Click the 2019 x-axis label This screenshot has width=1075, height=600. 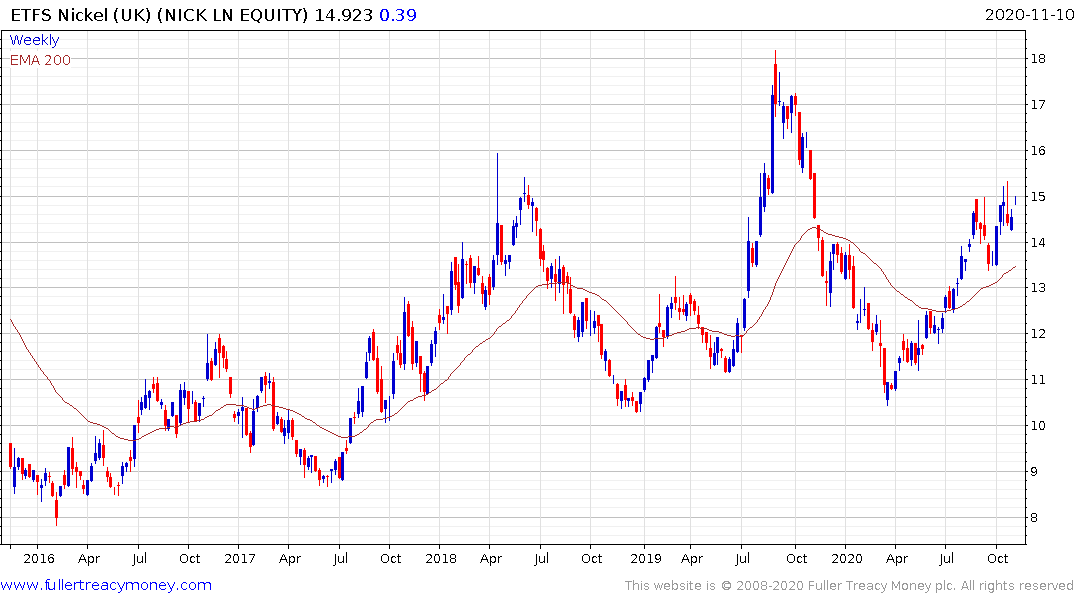click(646, 558)
